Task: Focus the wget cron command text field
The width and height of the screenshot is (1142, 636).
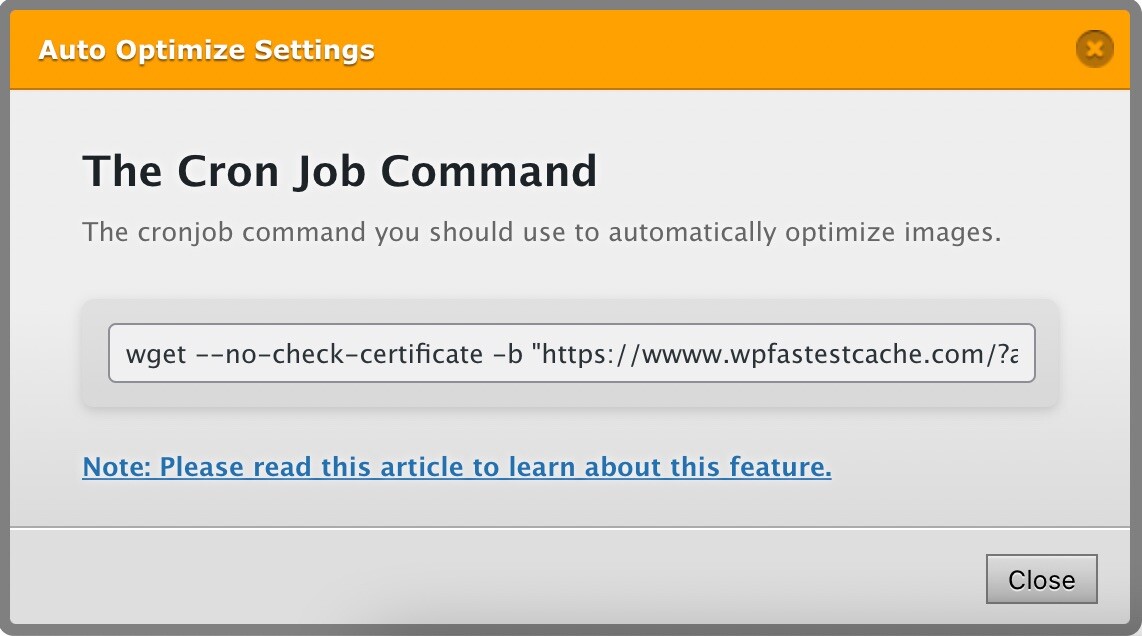Action: coord(572,353)
